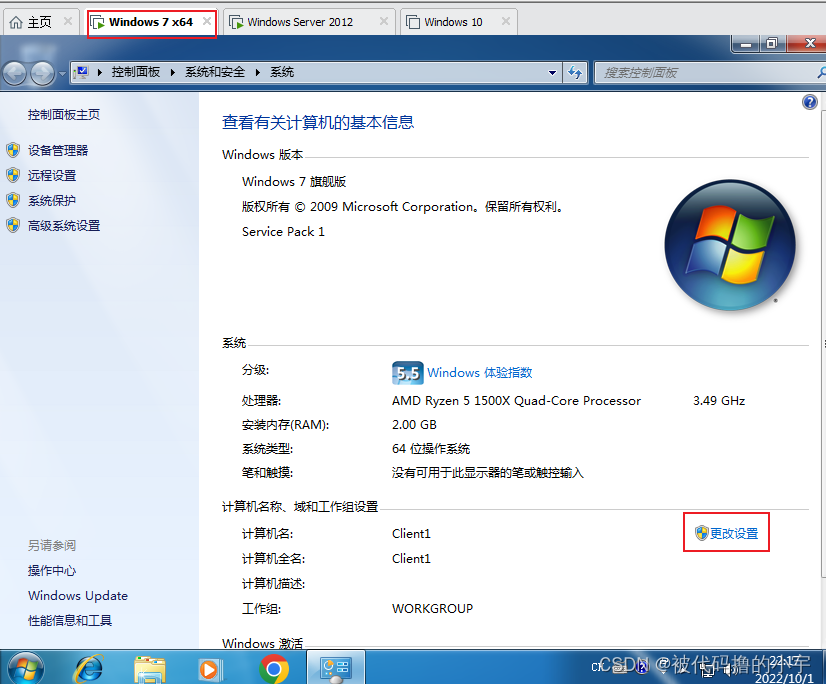
Task: Click the Control Panel taskbar button
Action: pyautogui.click(x=336, y=668)
